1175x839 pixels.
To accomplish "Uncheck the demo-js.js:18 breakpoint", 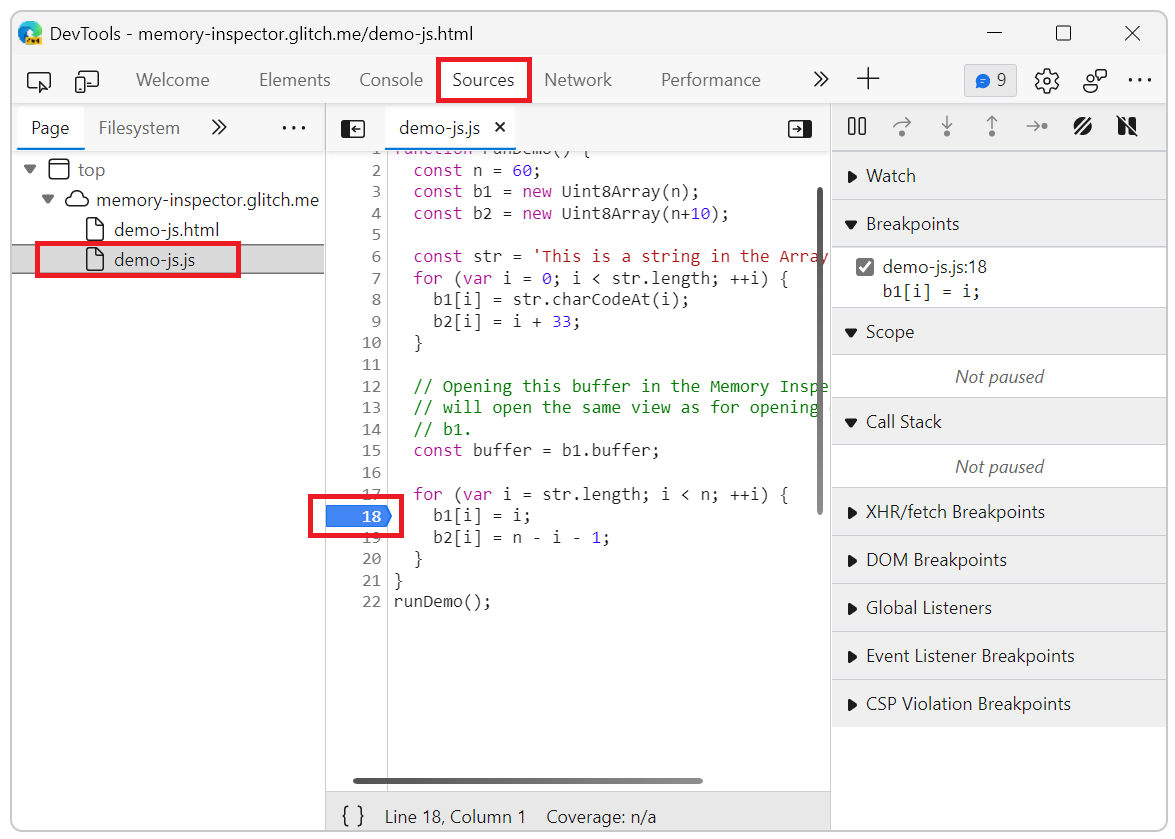I will point(865,266).
